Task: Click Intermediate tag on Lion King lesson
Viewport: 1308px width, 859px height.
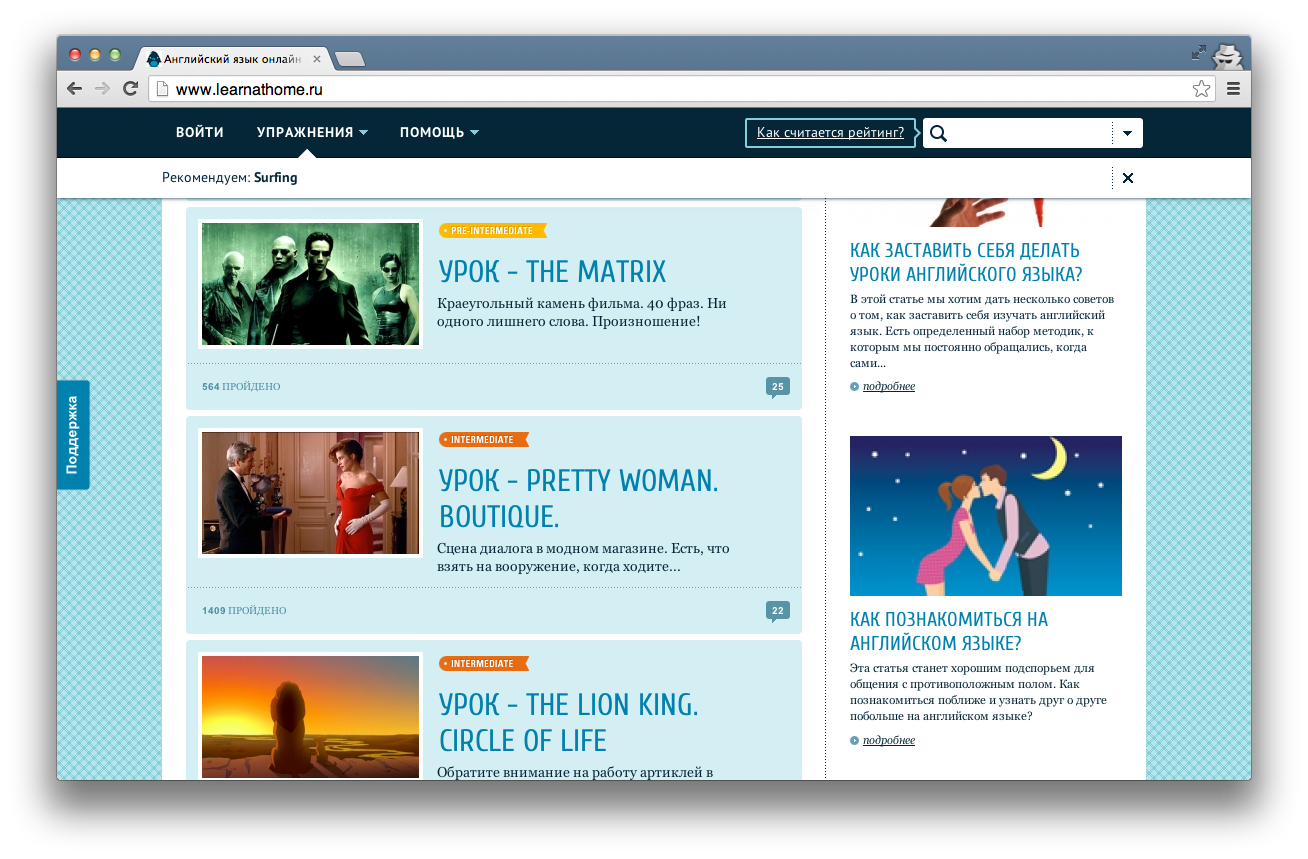Action: (483, 664)
